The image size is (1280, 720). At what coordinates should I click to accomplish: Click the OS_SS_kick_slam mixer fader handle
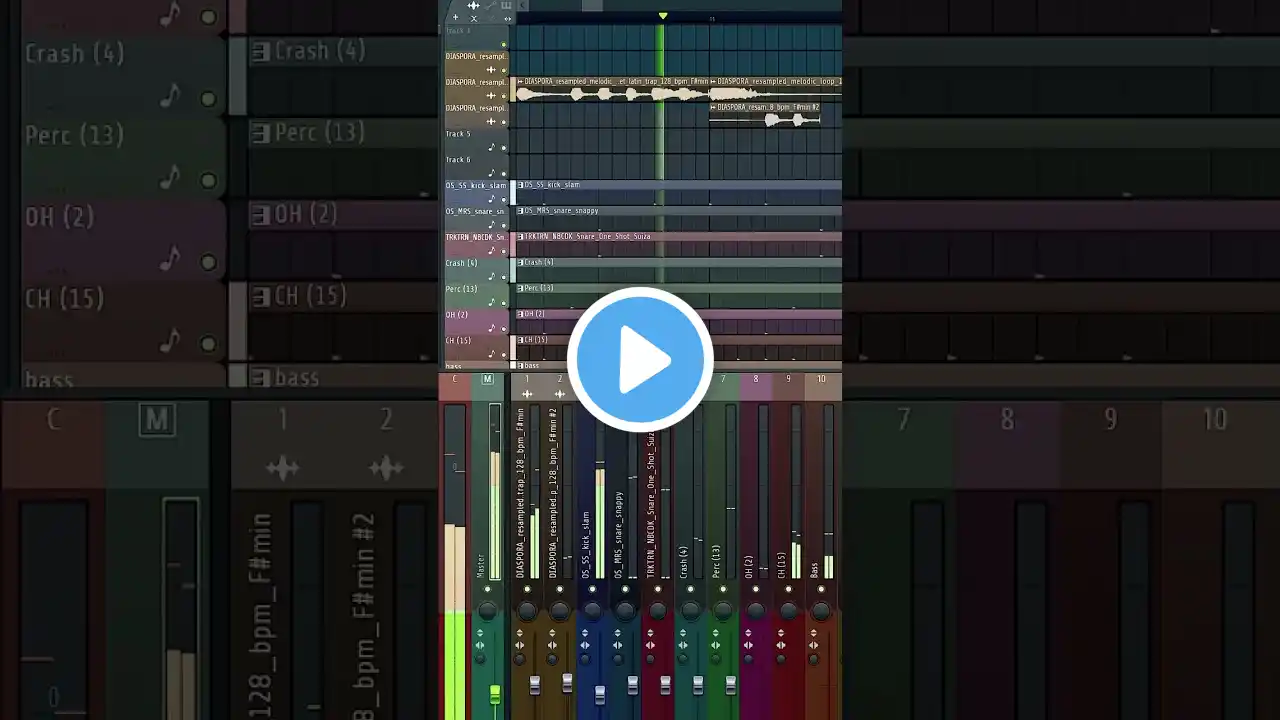point(600,694)
